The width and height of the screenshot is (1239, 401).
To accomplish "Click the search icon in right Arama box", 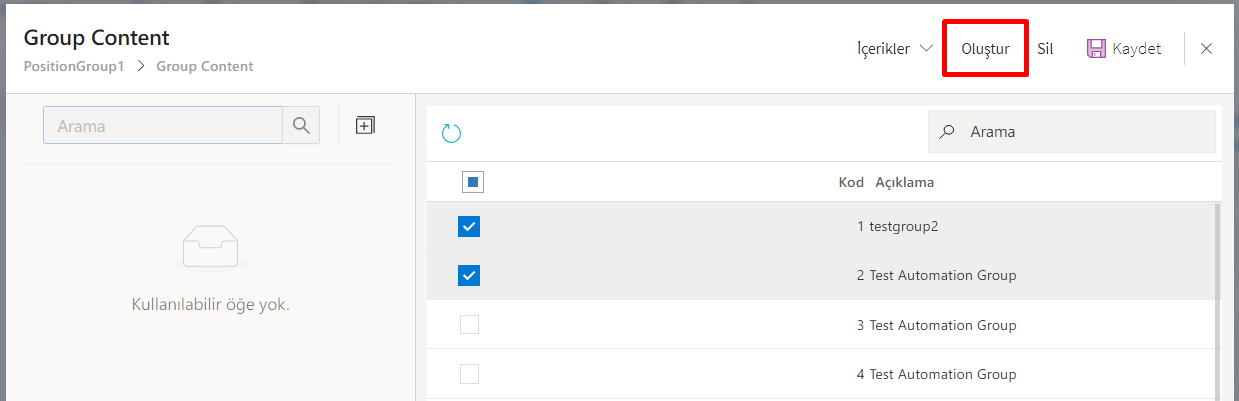I will pos(948,132).
